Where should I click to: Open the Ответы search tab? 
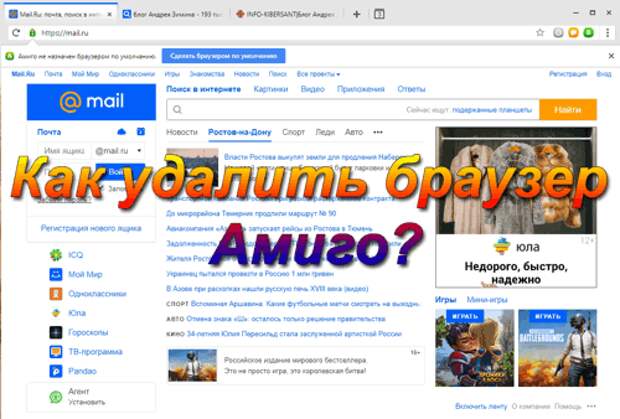coord(411,89)
